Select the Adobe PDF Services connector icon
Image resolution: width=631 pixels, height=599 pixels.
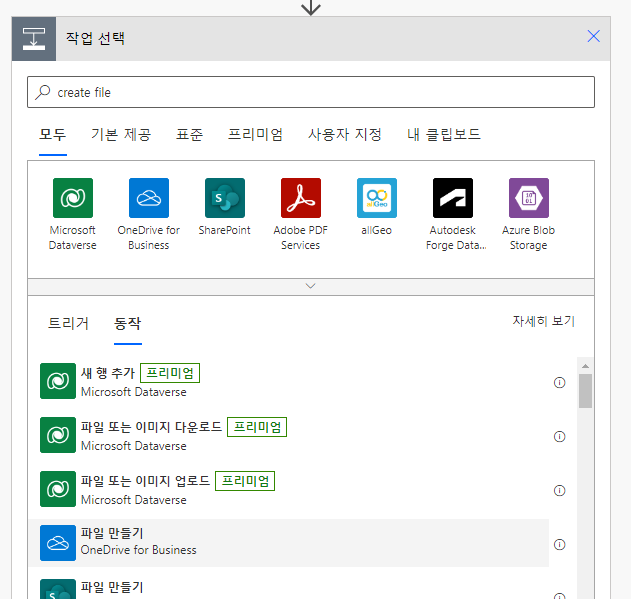coord(301,198)
